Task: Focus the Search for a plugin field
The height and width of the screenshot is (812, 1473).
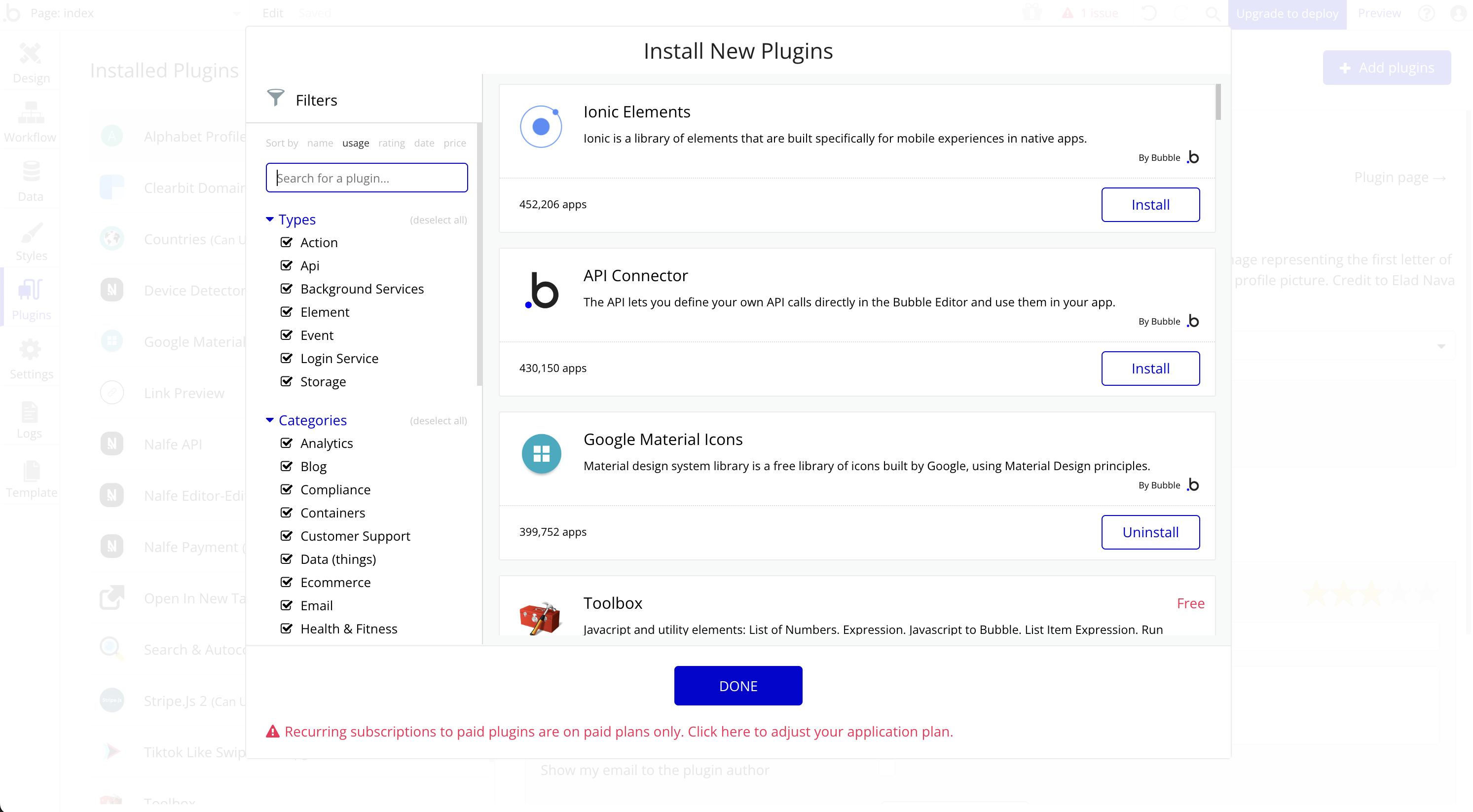Action: [x=367, y=178]
